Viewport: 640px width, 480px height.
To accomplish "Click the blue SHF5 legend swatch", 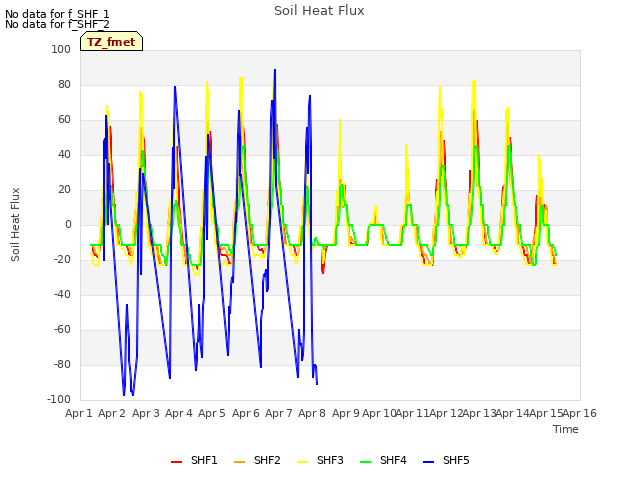I will tap(428, 462).
